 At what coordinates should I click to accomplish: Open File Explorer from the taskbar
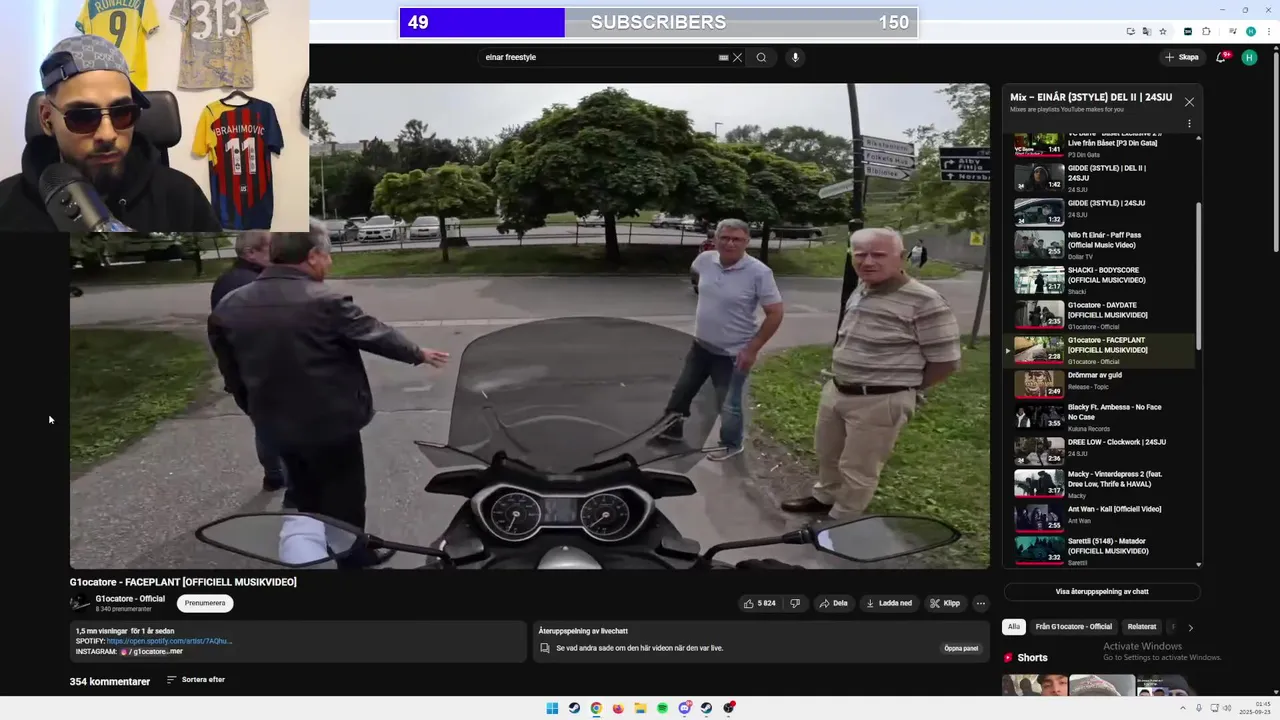pyautogui.click(x=640, y=708)
